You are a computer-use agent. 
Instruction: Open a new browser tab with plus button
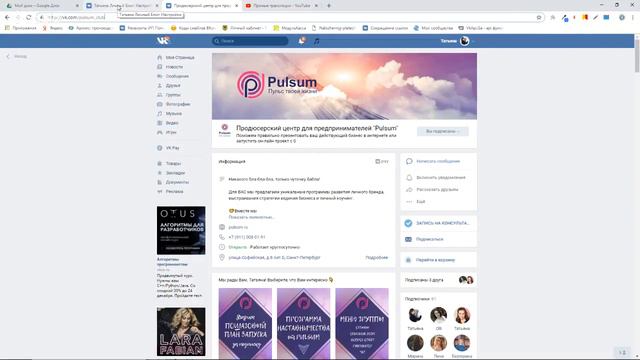coord(329,6)
